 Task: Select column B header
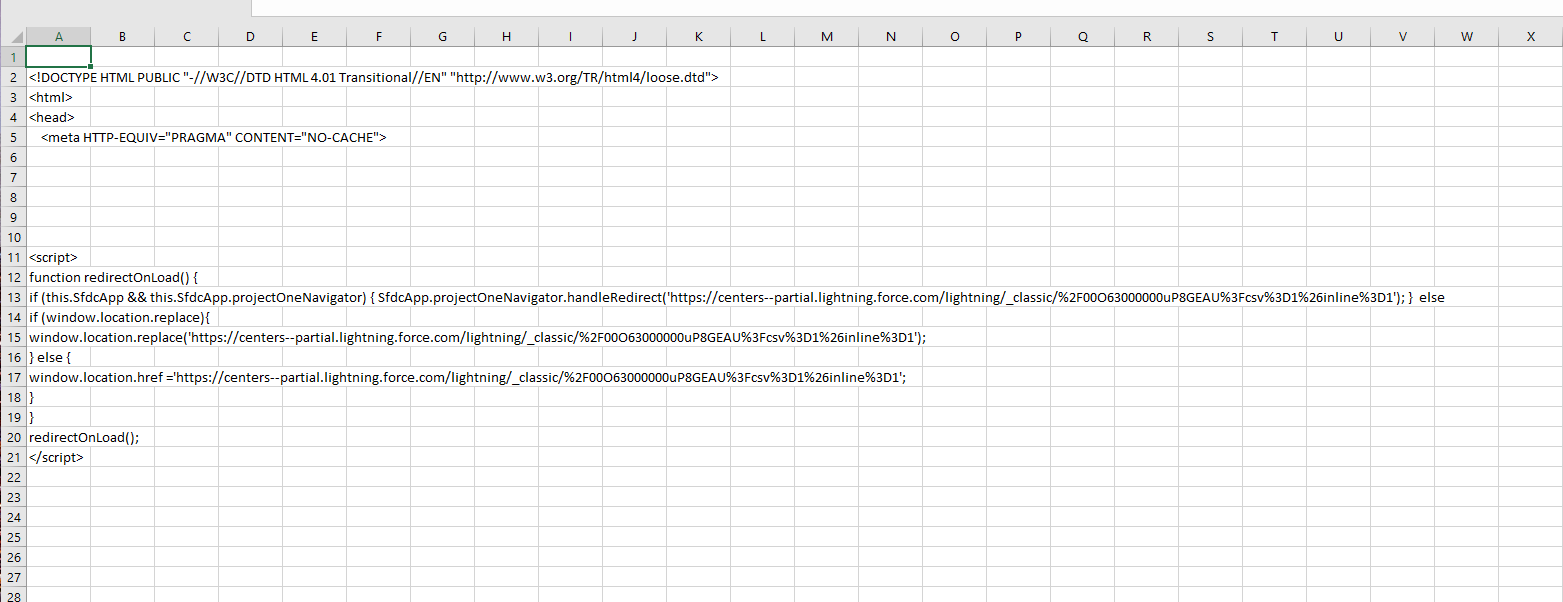pyautogui.click(x=122, y=37)
